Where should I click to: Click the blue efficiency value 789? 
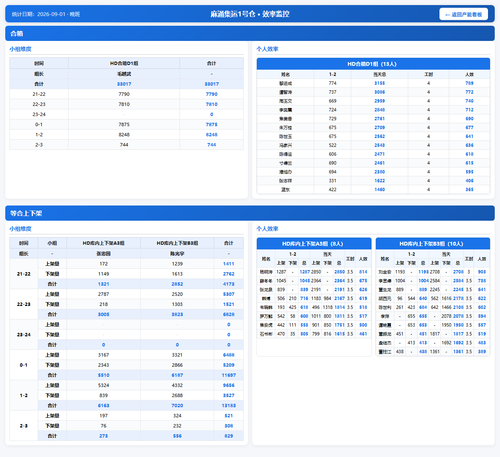(x=469, y=83)
